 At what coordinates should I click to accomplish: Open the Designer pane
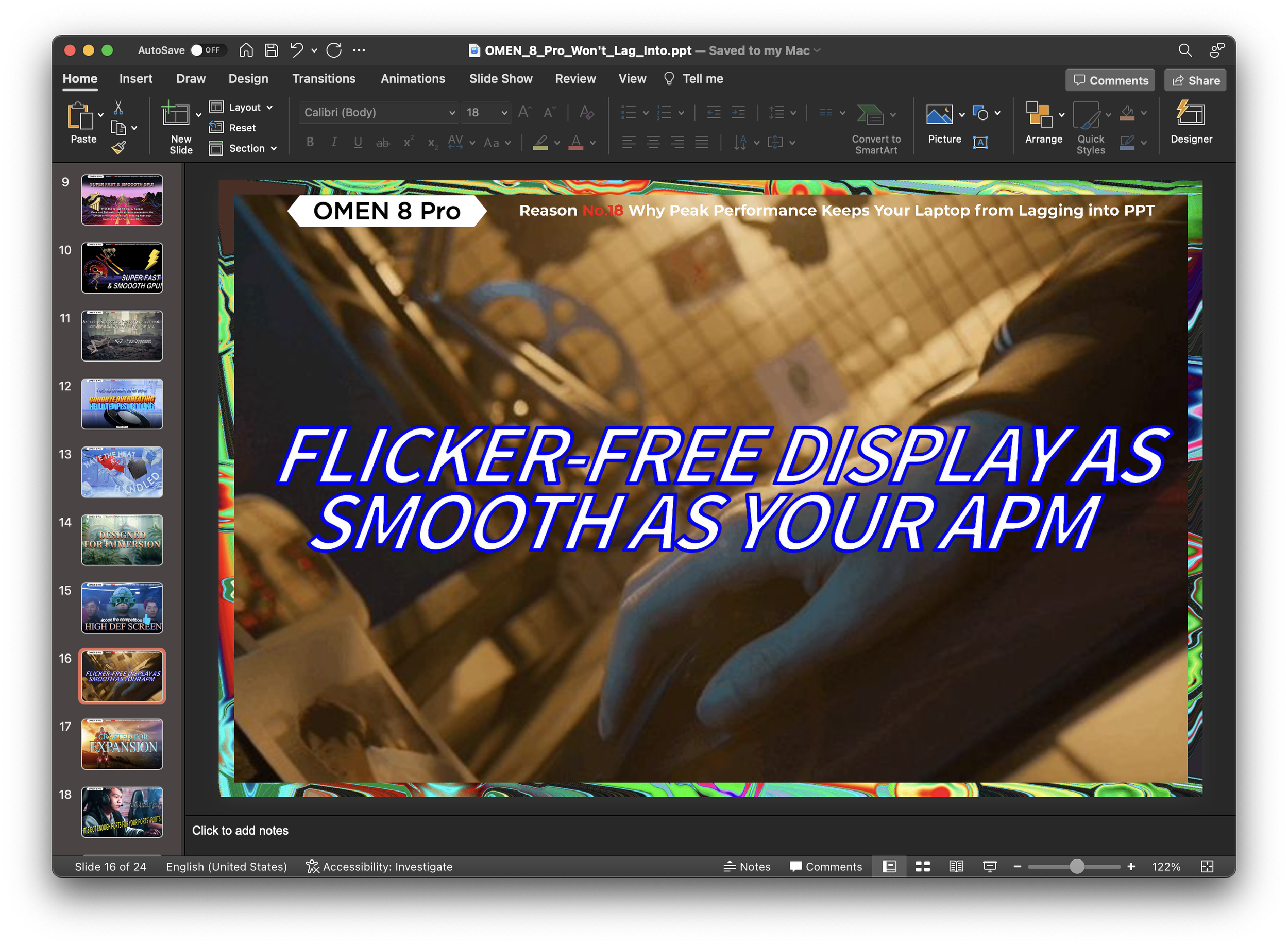click(x=1191, y=123)
